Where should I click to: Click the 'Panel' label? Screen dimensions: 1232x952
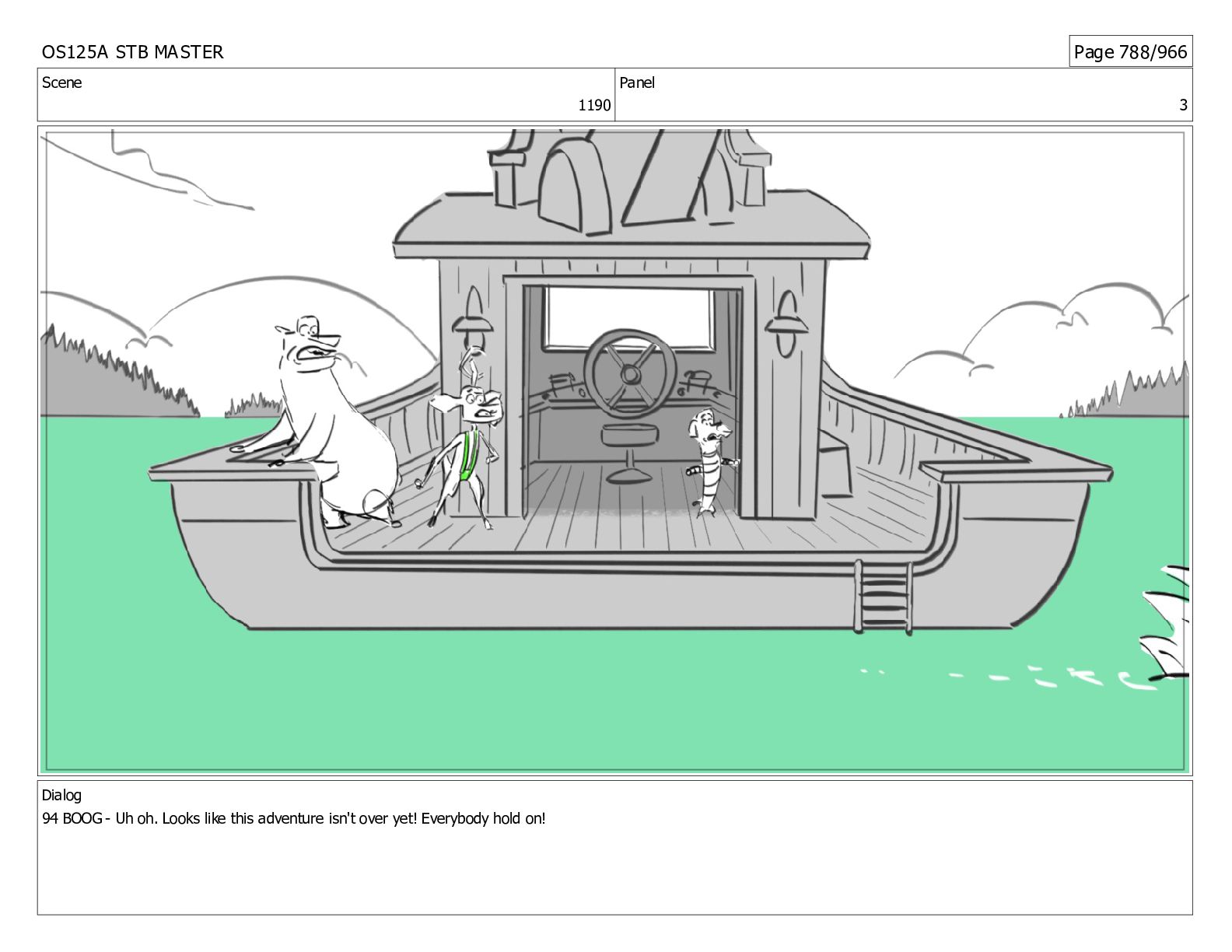[637, 82]
